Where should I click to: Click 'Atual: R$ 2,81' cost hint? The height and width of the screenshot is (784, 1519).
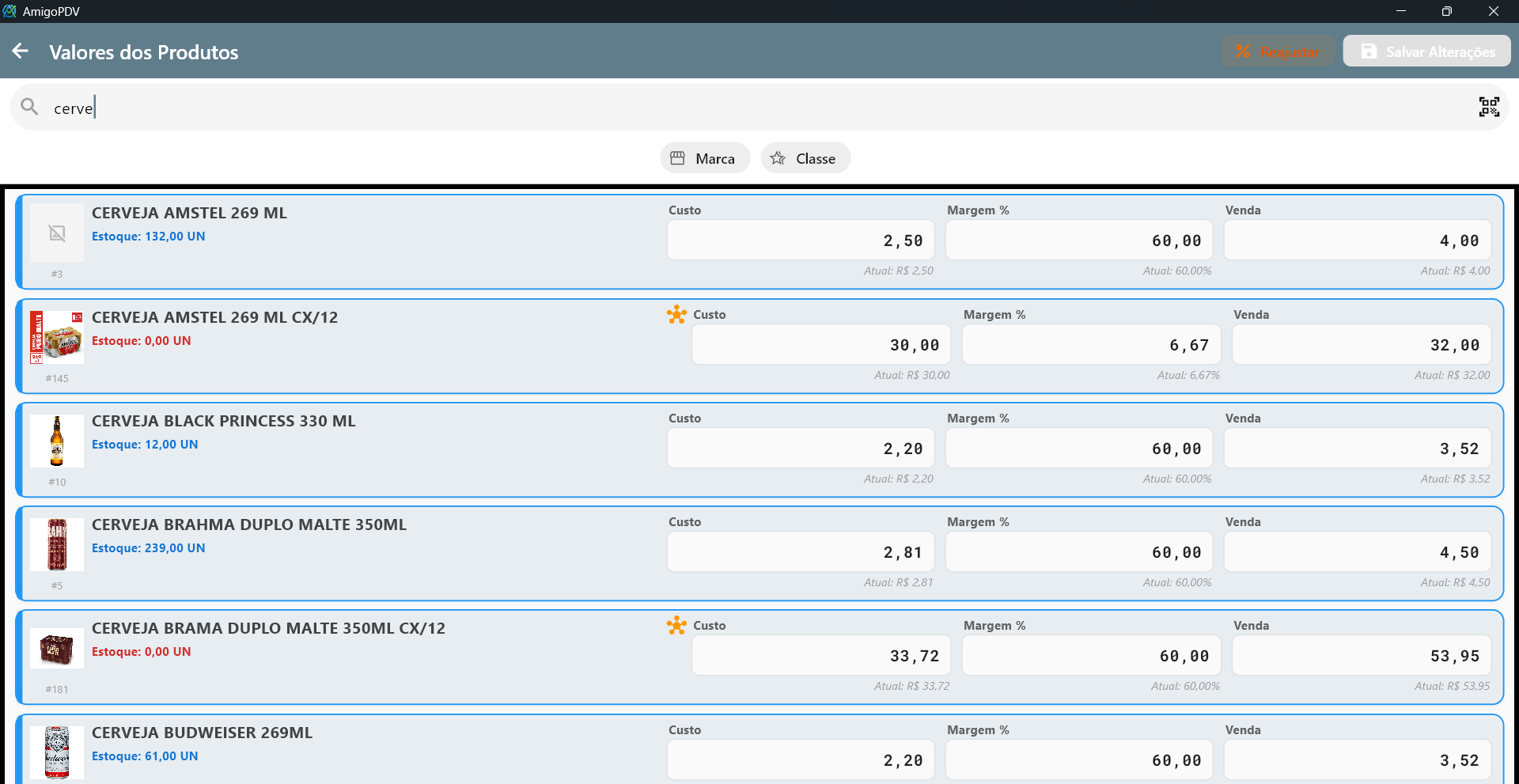[898, 582]
